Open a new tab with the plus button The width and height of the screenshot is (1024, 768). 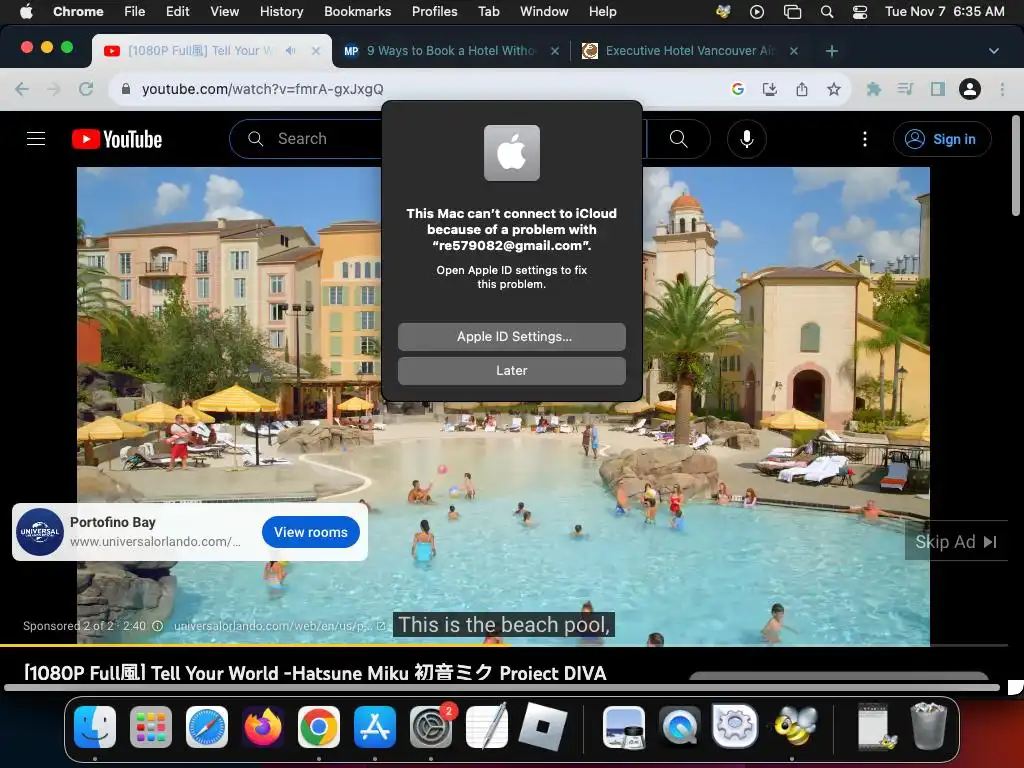coord(831,51)
